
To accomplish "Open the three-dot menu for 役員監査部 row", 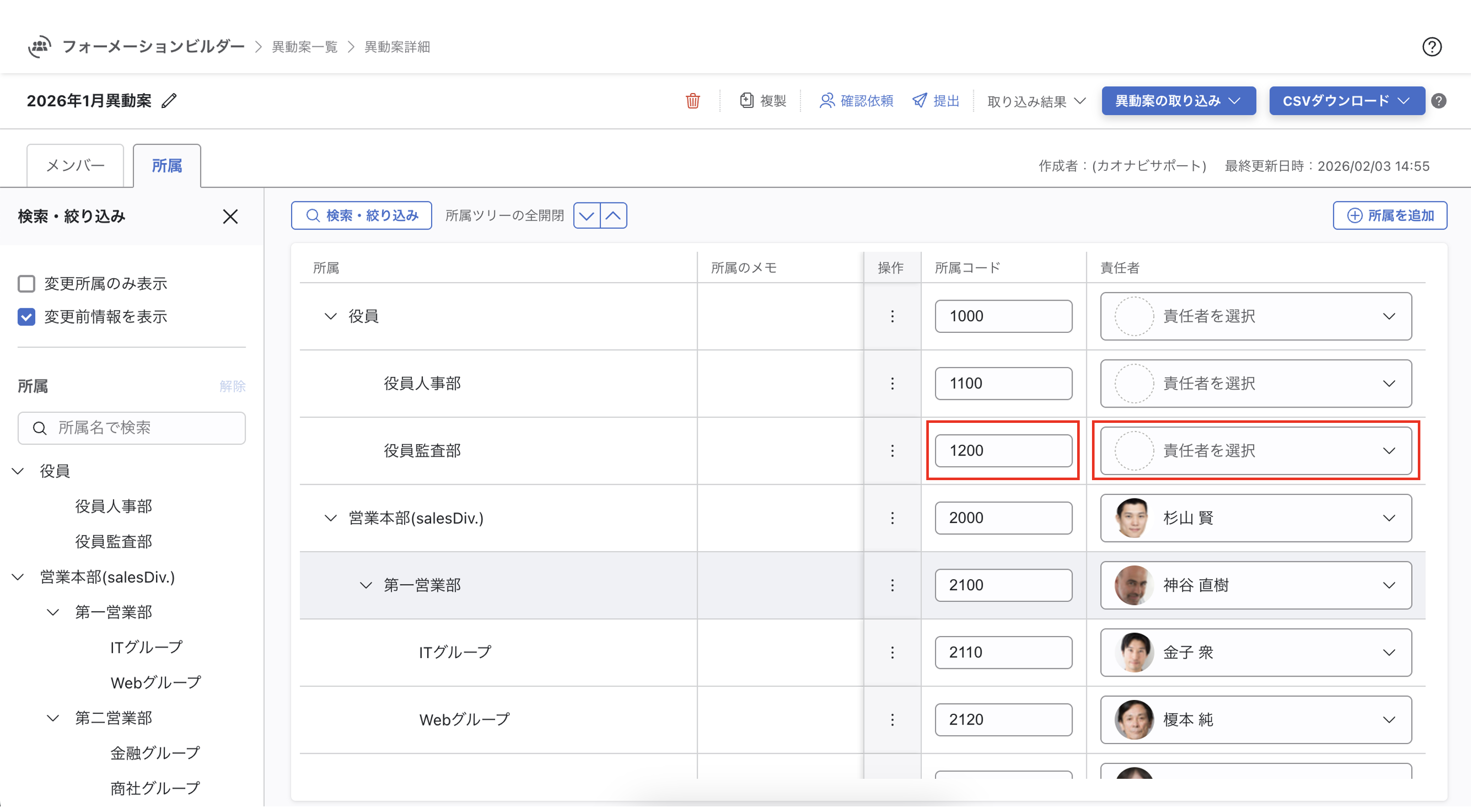I will click(892, 451).
